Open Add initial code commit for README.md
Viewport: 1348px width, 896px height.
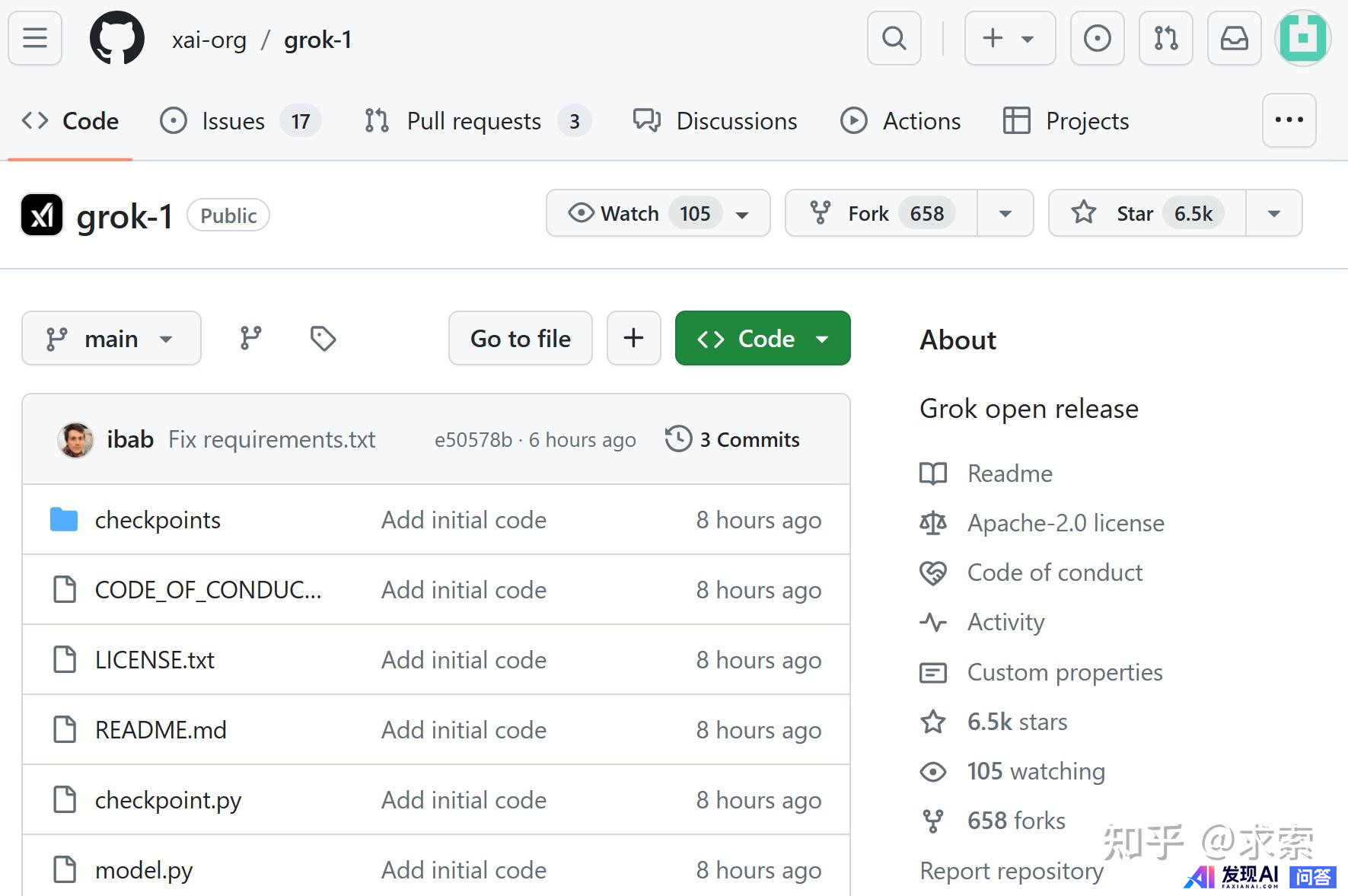(x=464, y=730)
